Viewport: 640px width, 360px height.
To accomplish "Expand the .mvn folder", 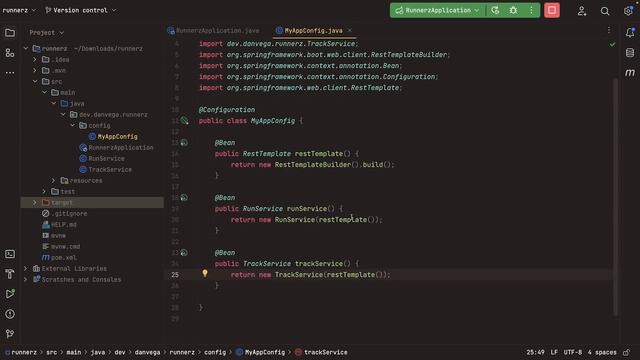I will (35, 70).
